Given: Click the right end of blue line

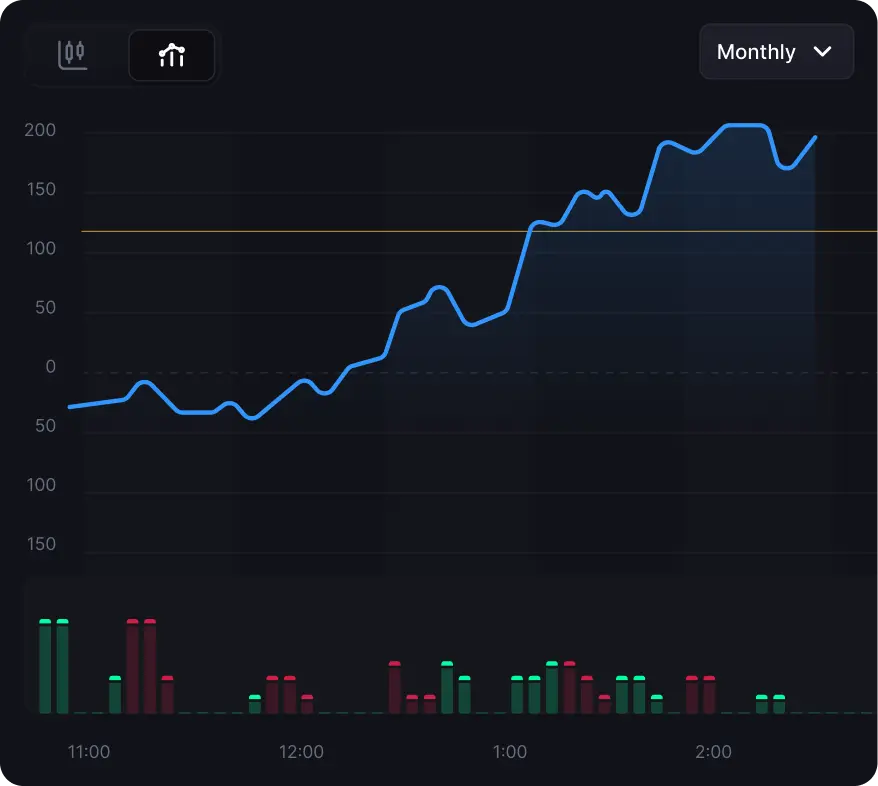Looking at the screenshot, I should 815,137.
